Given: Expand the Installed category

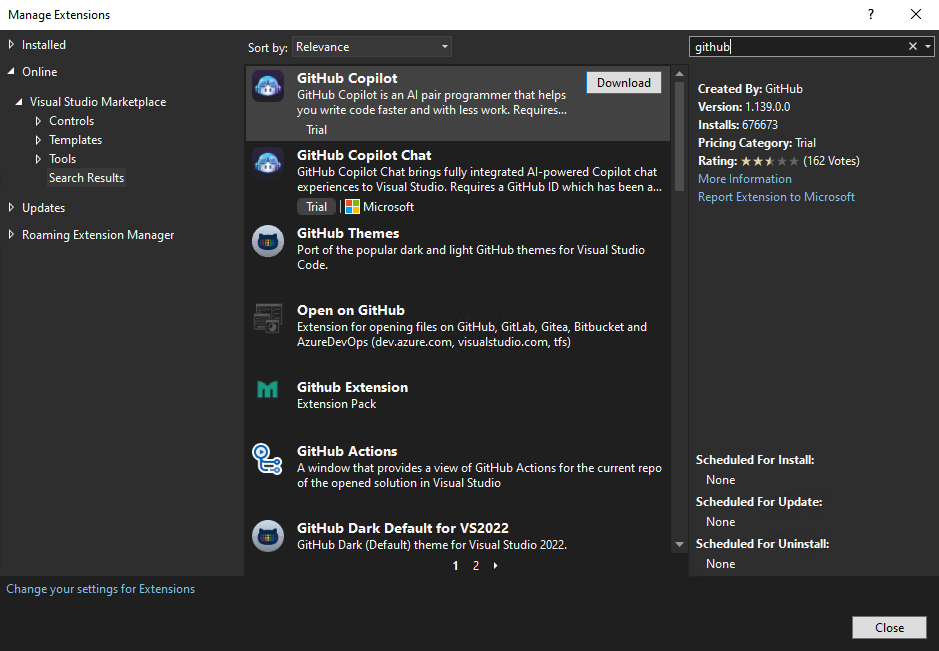Looking at the screenshot, I should pos(11,44).
